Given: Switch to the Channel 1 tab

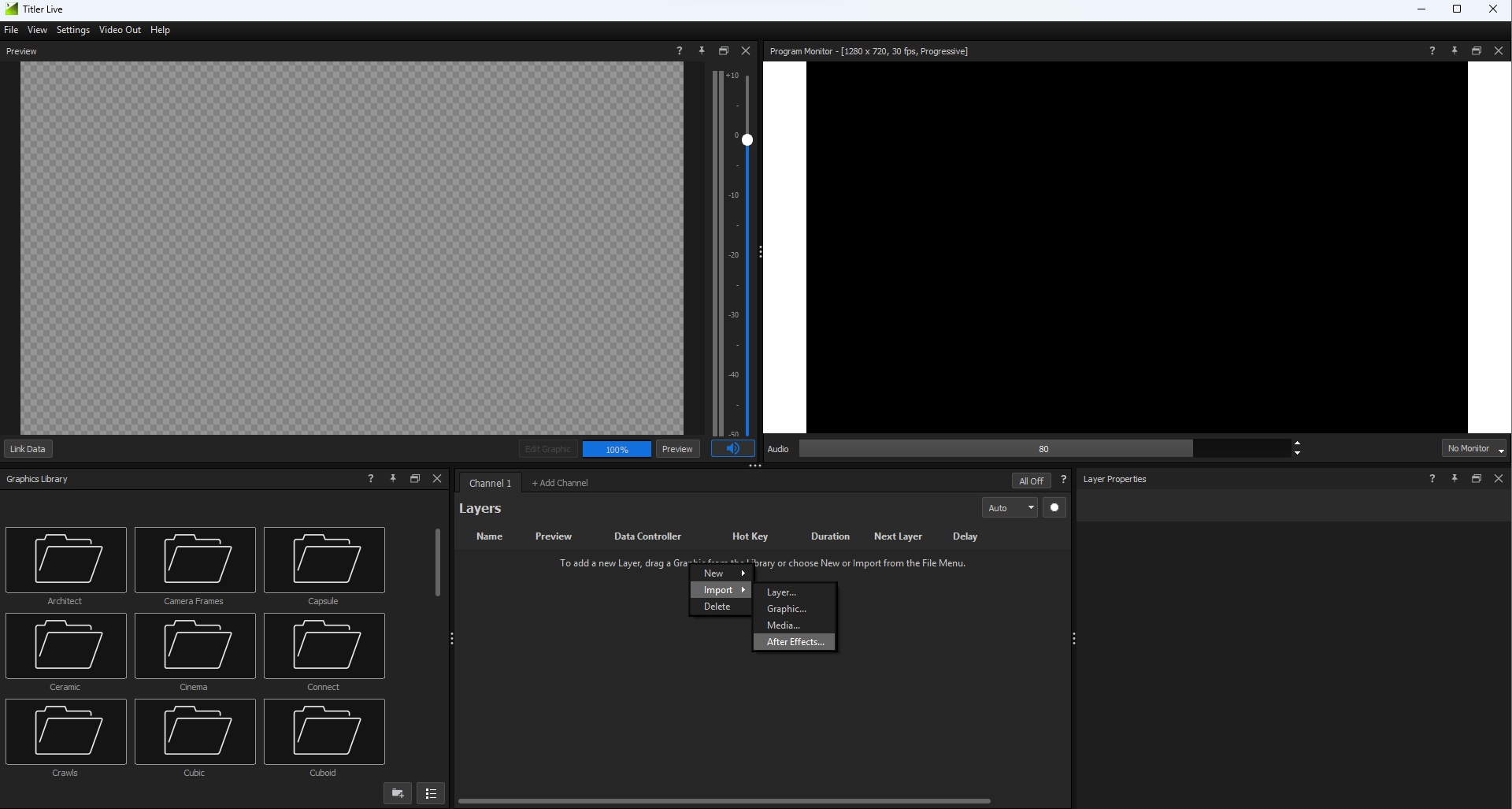Looking at the screenshot, I should pyautogui.click(x=490, y=483).
